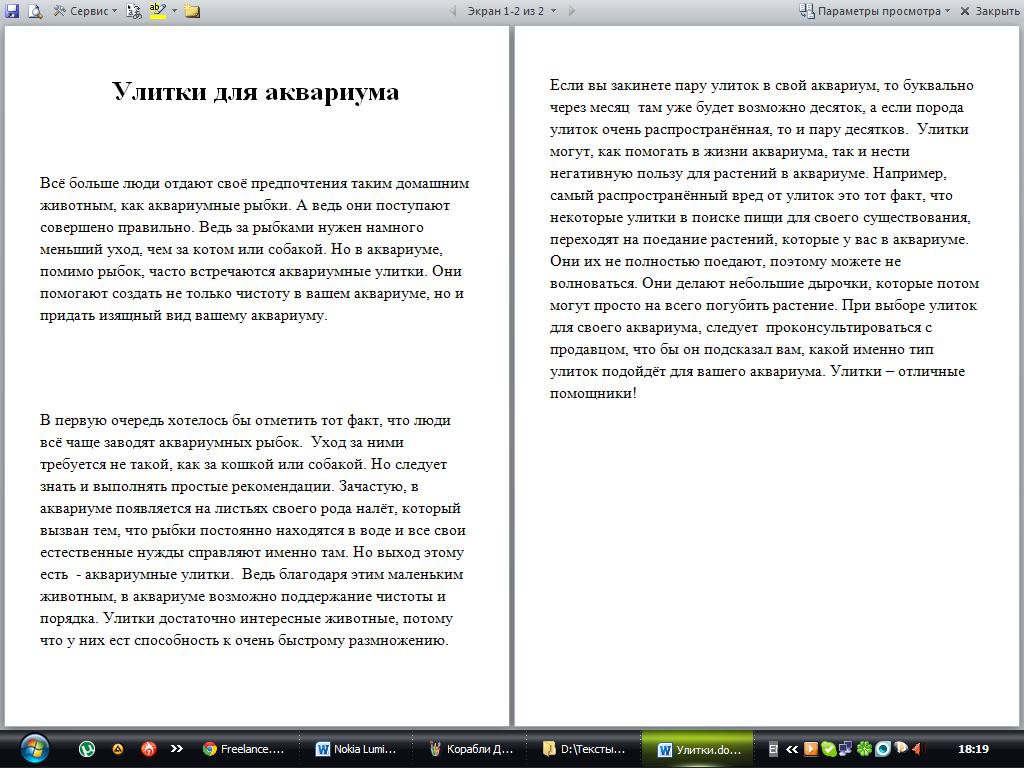Click orange media player tray icon
This screenshot has height=768, width=1024.
click(810, 749)
